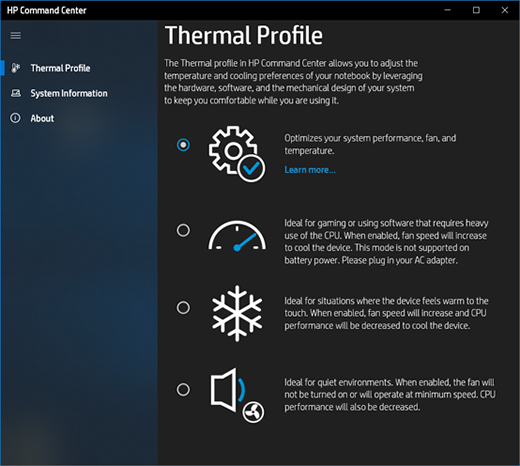Open the hamburger navigation menu
The height and width of the screenshot is (466, 520).
tap(15, 35)
